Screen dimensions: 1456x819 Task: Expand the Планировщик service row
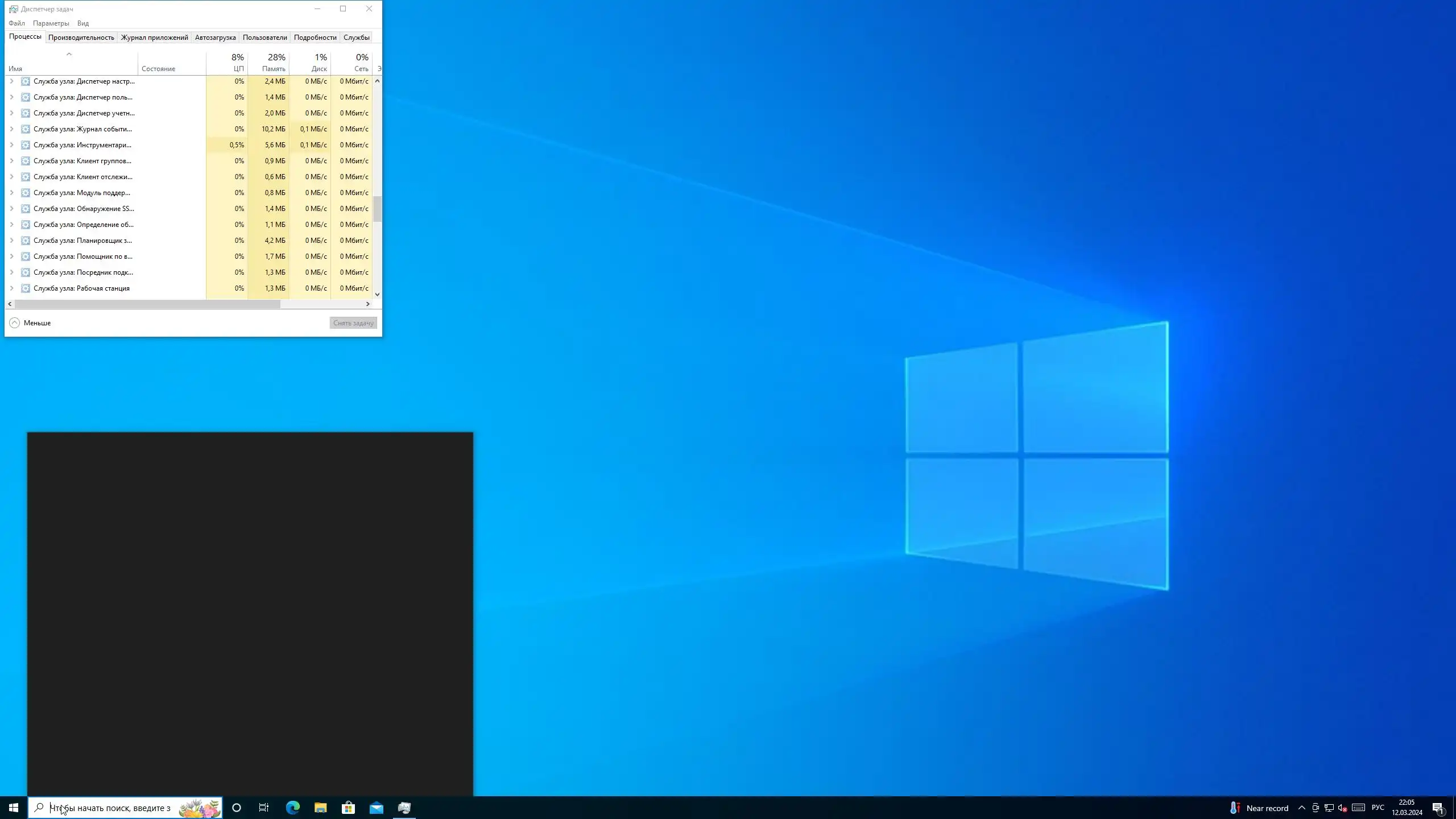[x=11, y=241]
